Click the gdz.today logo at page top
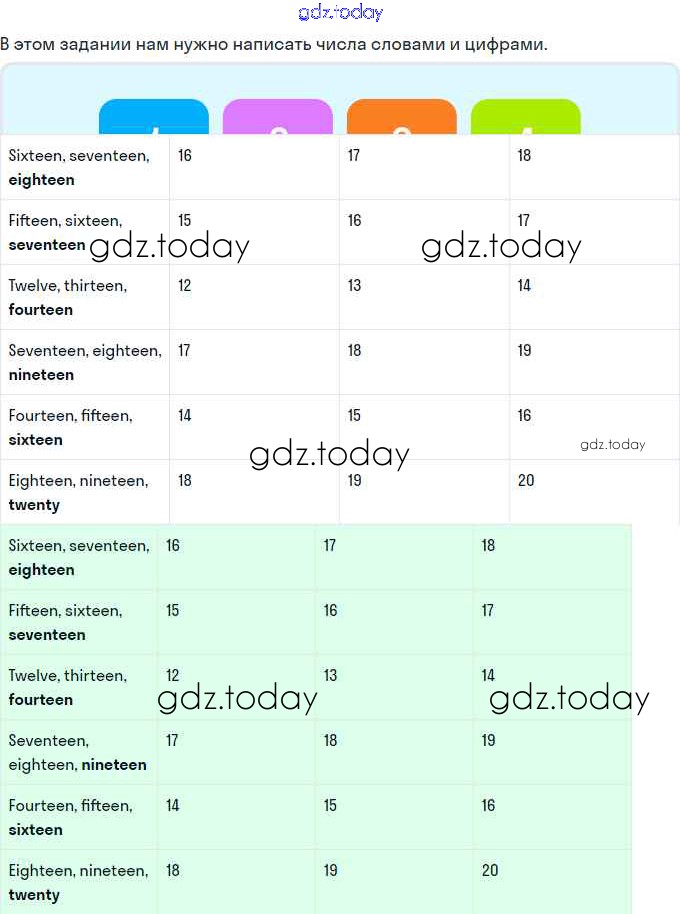 point(340,13)
